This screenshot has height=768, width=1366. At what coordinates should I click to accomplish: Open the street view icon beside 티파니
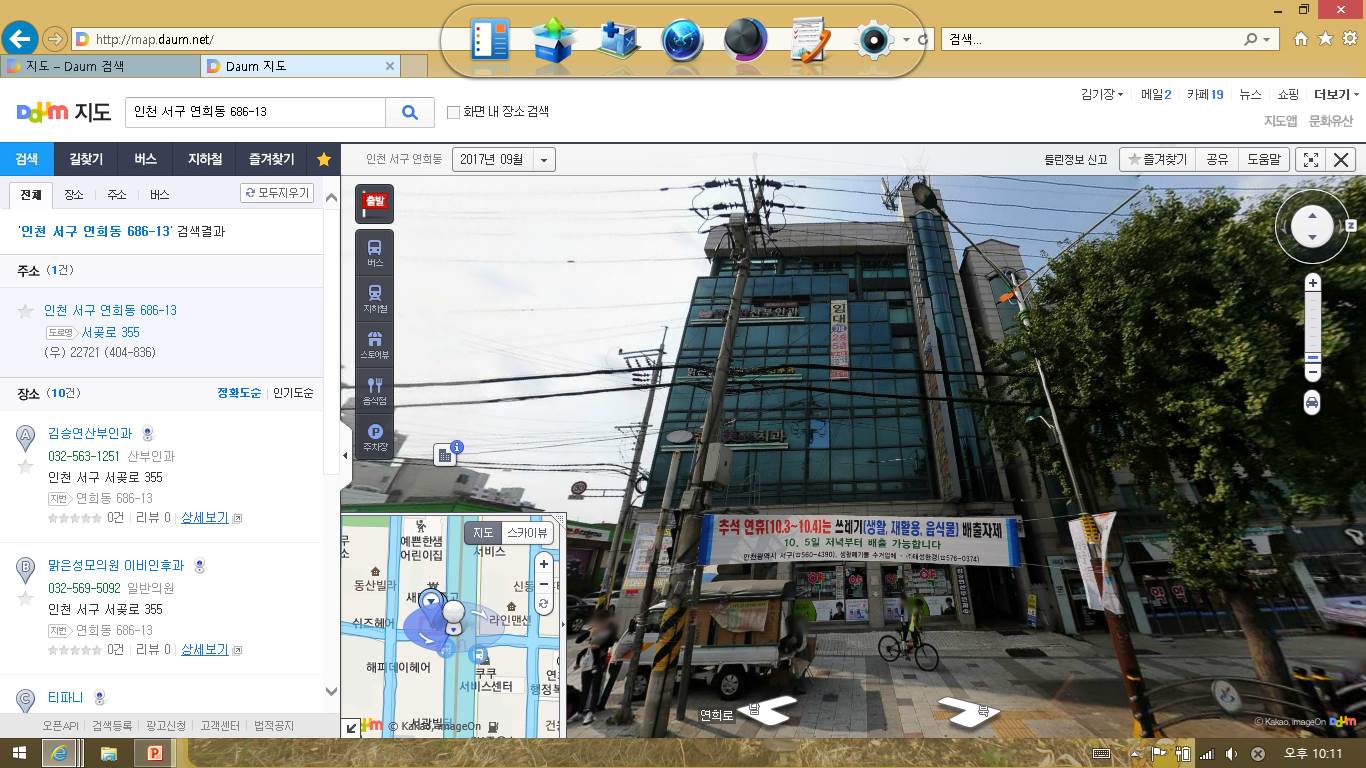pyautogui.click(x=99, y=698)
